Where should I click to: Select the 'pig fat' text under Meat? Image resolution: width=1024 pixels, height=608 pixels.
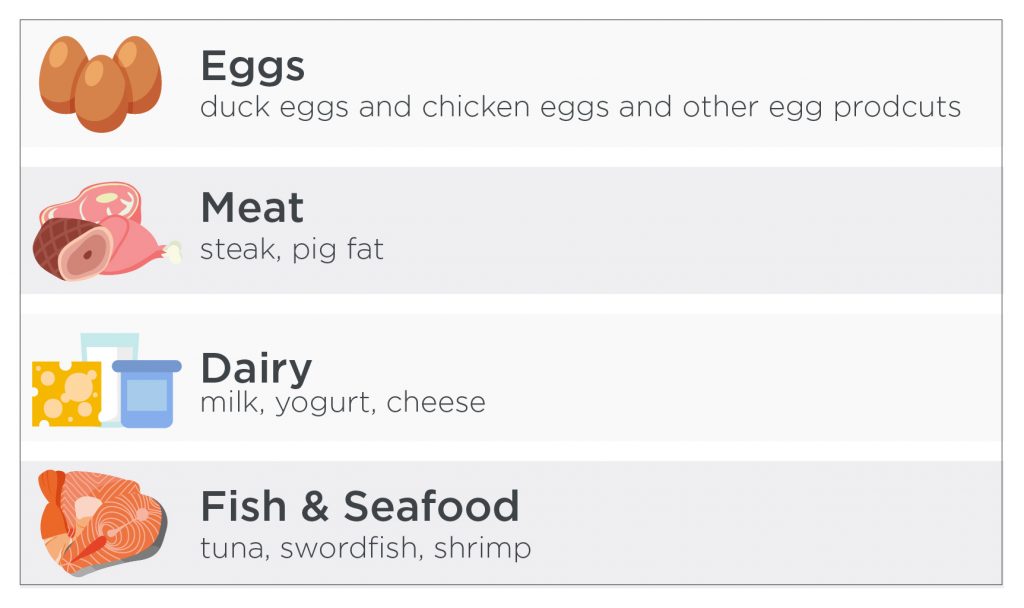coord(338,250)
